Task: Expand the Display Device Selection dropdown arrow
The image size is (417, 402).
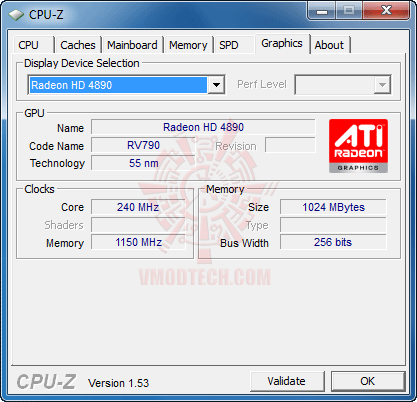Action: (x=216, y=85)
